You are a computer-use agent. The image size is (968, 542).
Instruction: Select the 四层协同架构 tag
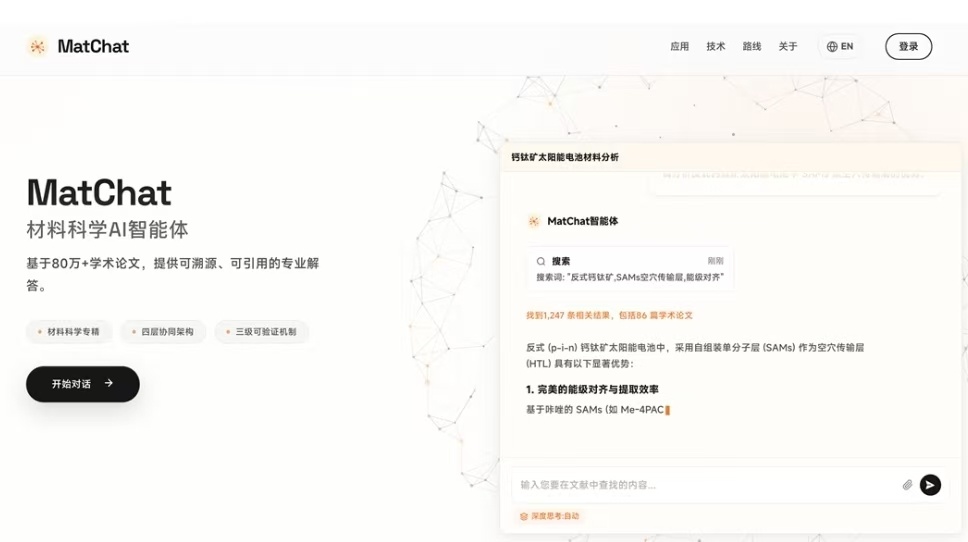click(x=163, y=332)
